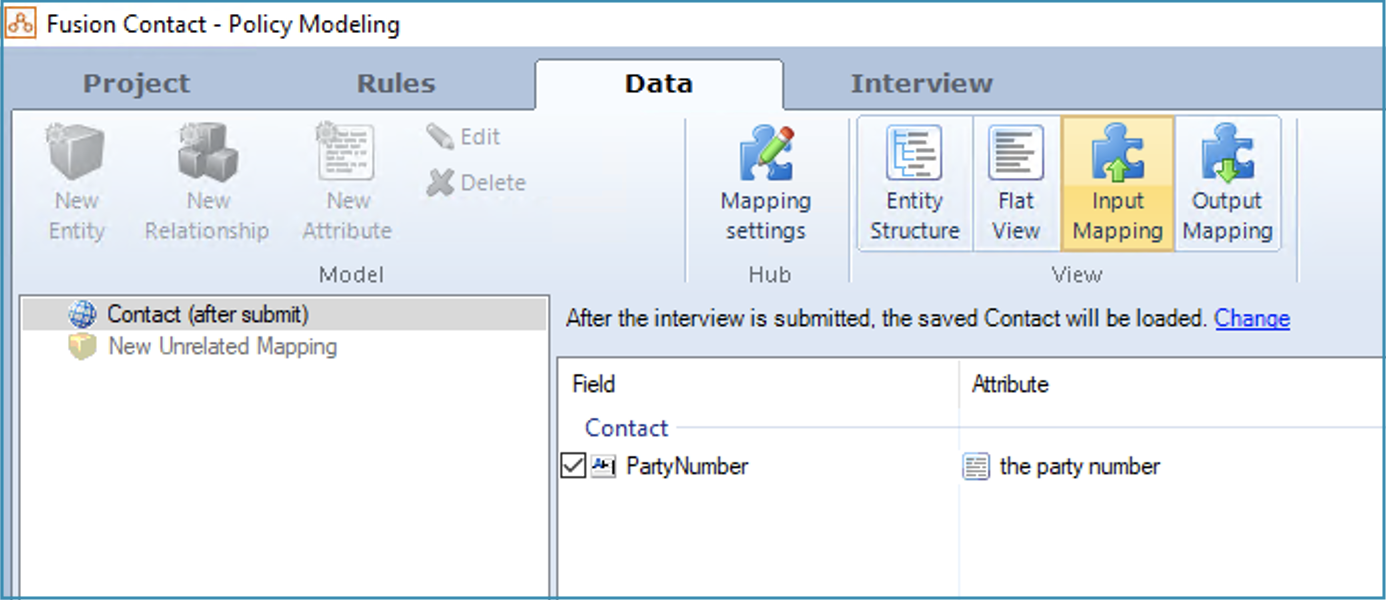
Task: Select Contact (after submit) mapping
Action: pyautogui.click(x=208, y=314)
